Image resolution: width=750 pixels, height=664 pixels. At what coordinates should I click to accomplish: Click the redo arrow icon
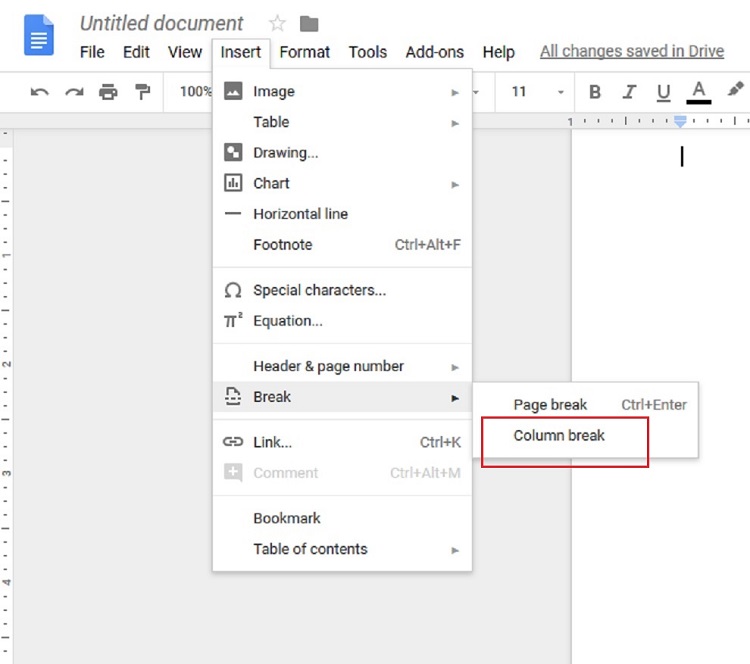(x=73, y=92)
